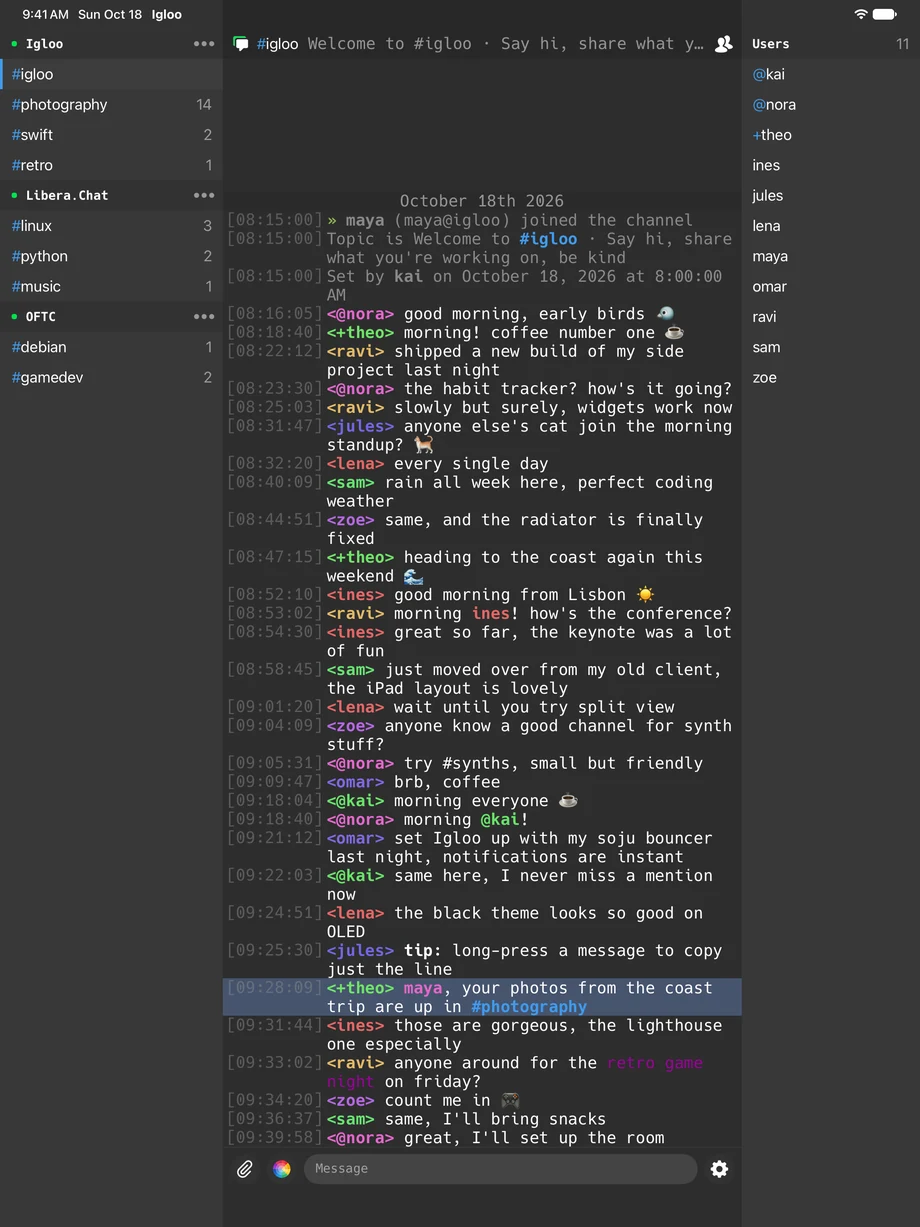Image resolution: width=920 pixels, height=1227 pixels.
Task: Open the attachment paperclip button
Action: (x=244, y=1169)
